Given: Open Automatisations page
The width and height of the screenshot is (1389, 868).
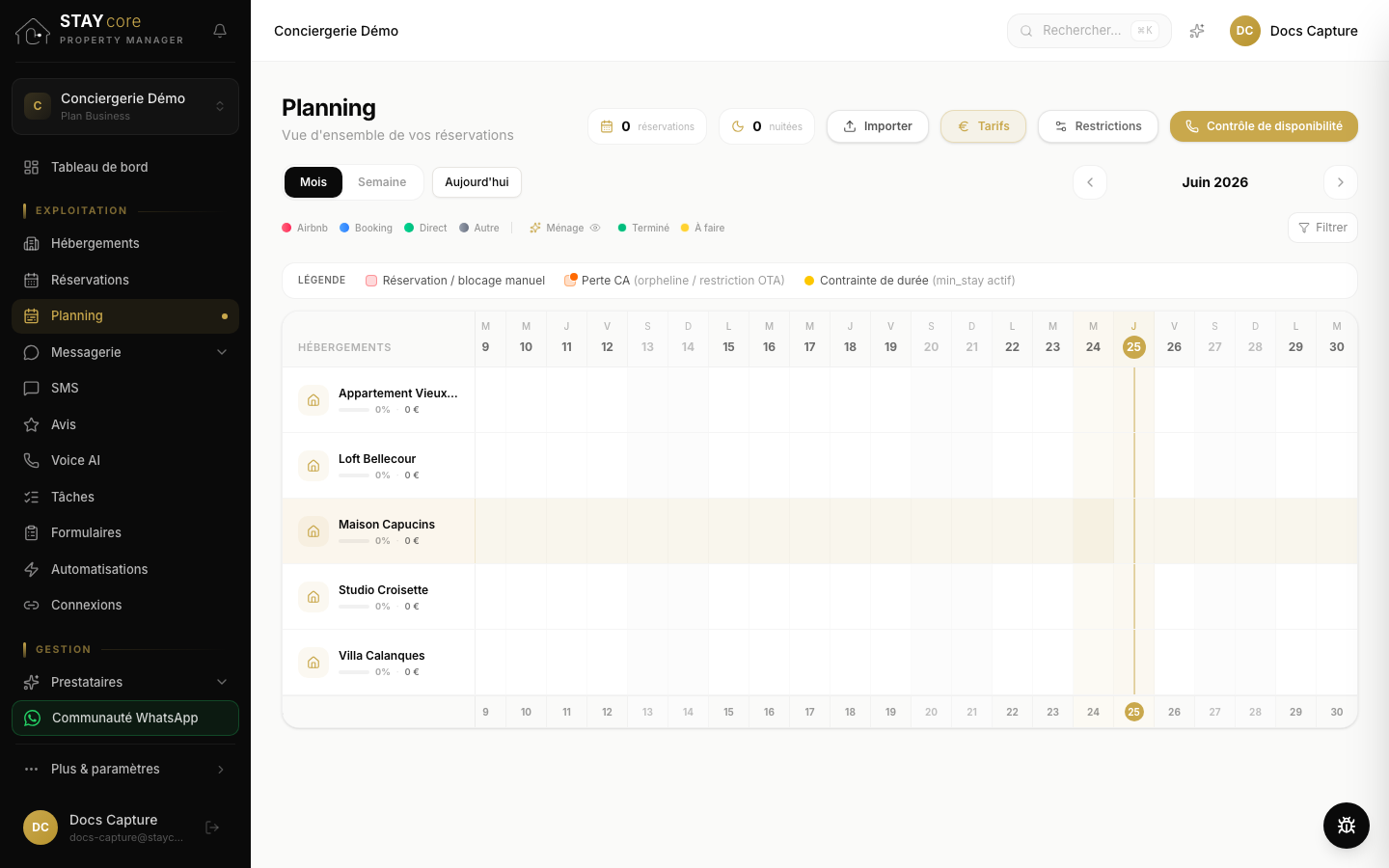Looking at the screenshot, I should [125, 569].
